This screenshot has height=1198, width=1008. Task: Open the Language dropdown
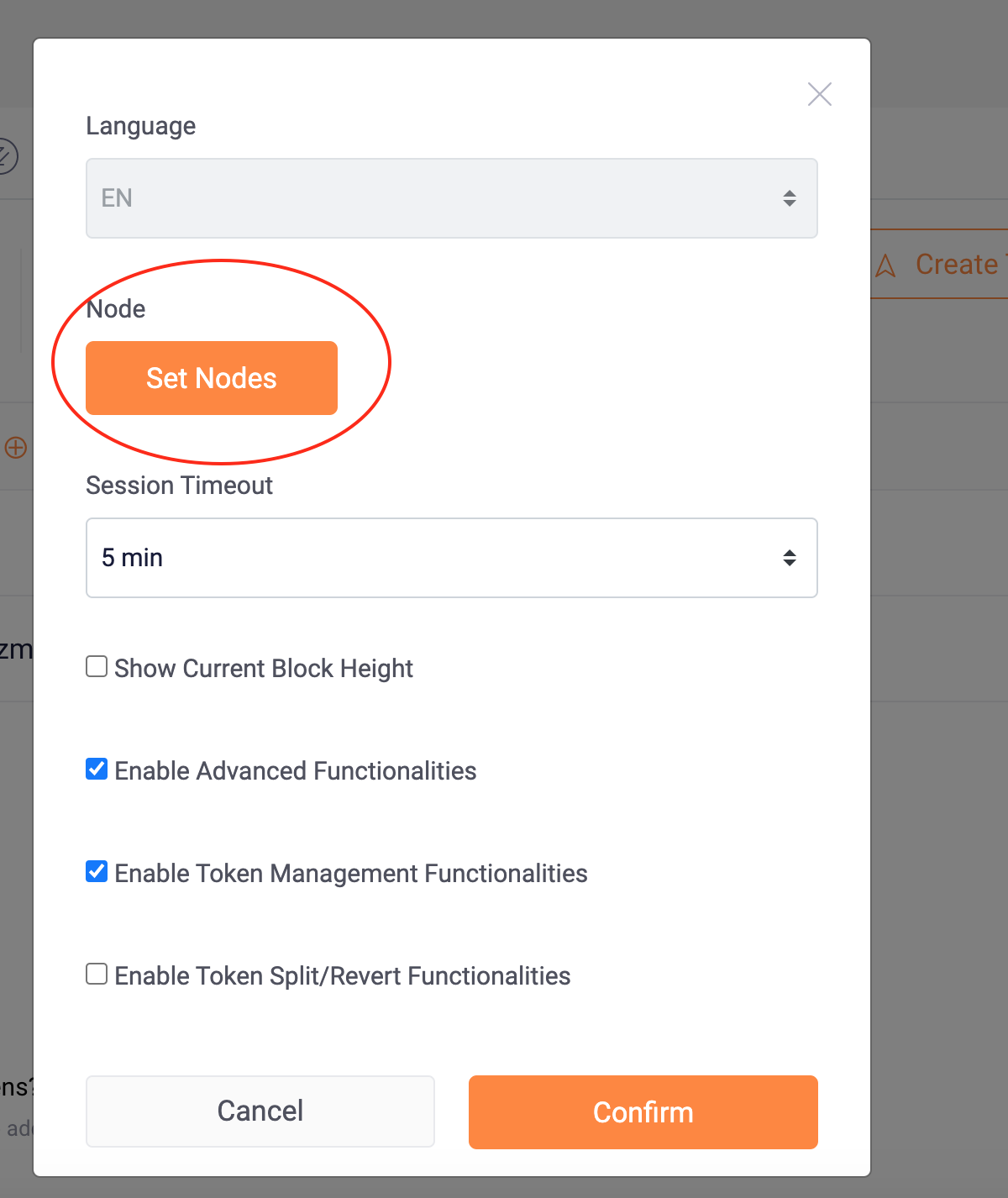point(451,198)
